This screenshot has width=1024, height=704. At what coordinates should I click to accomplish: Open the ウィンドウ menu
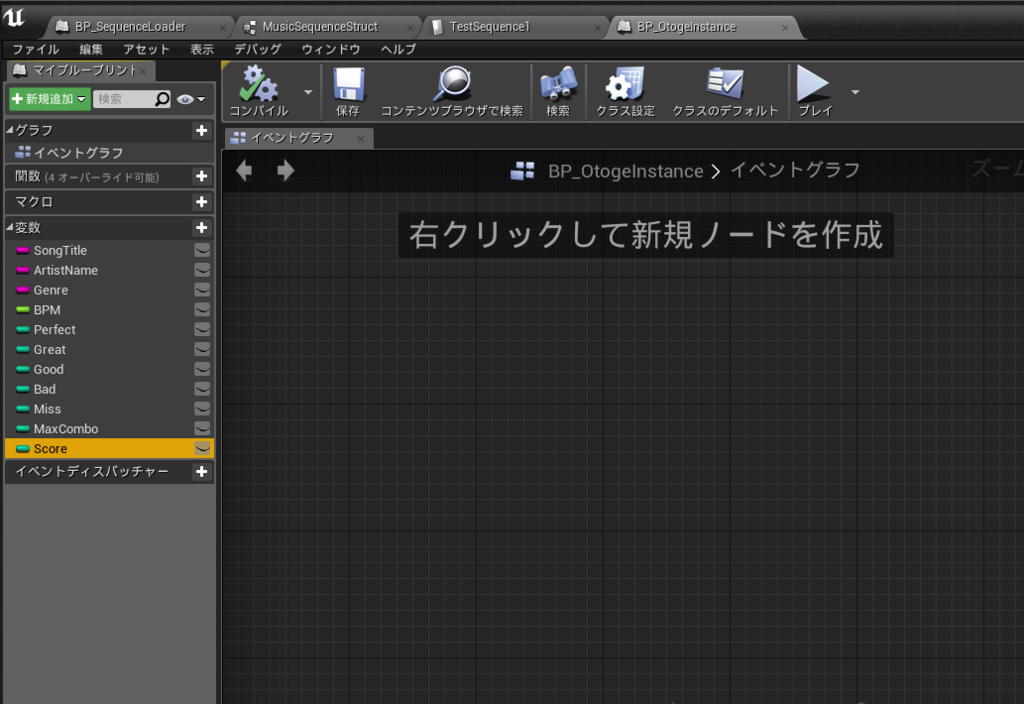331,50
